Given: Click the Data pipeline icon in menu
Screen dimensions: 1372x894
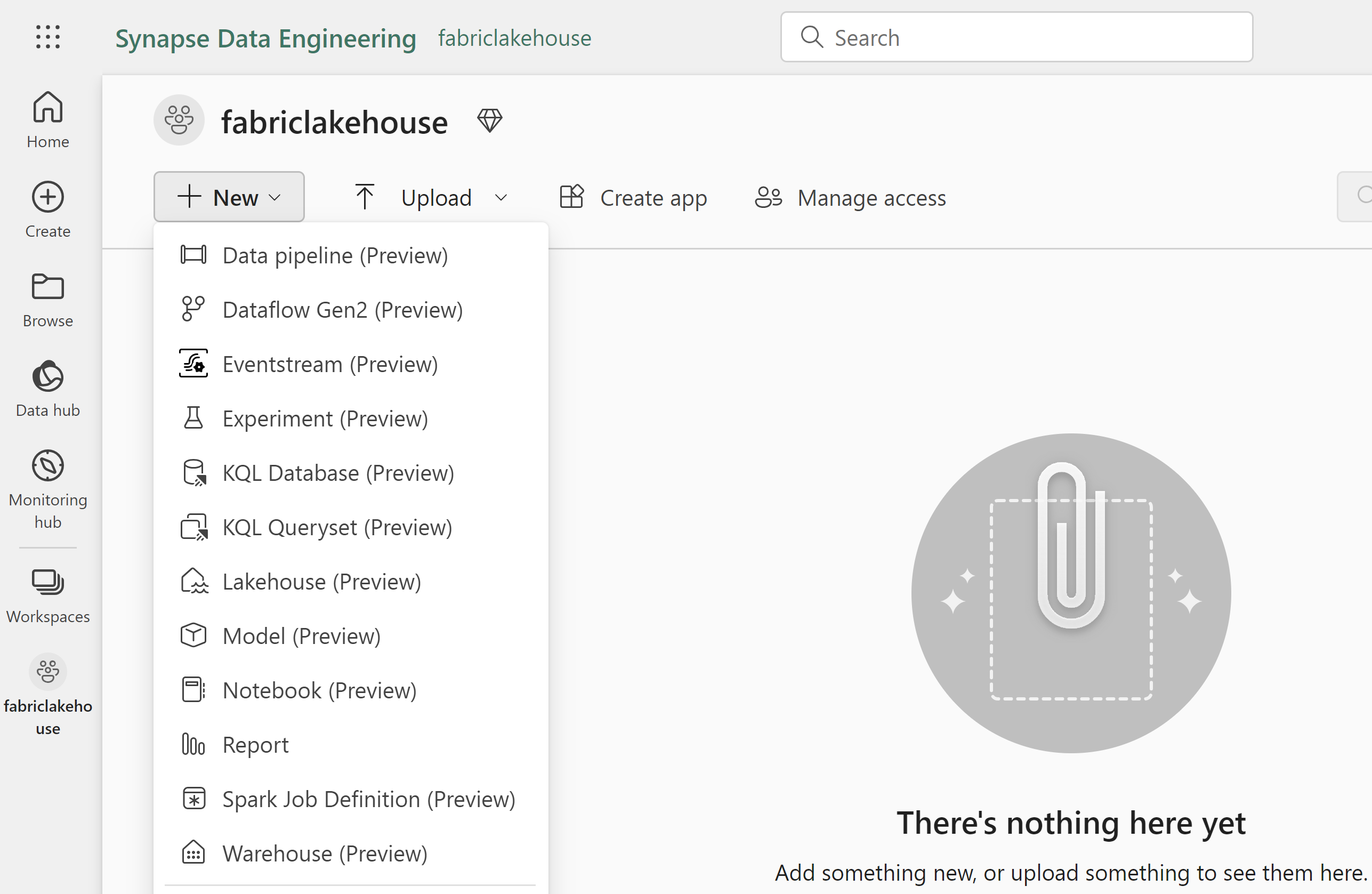Looking at the screenshot, I should pos(193,255).
